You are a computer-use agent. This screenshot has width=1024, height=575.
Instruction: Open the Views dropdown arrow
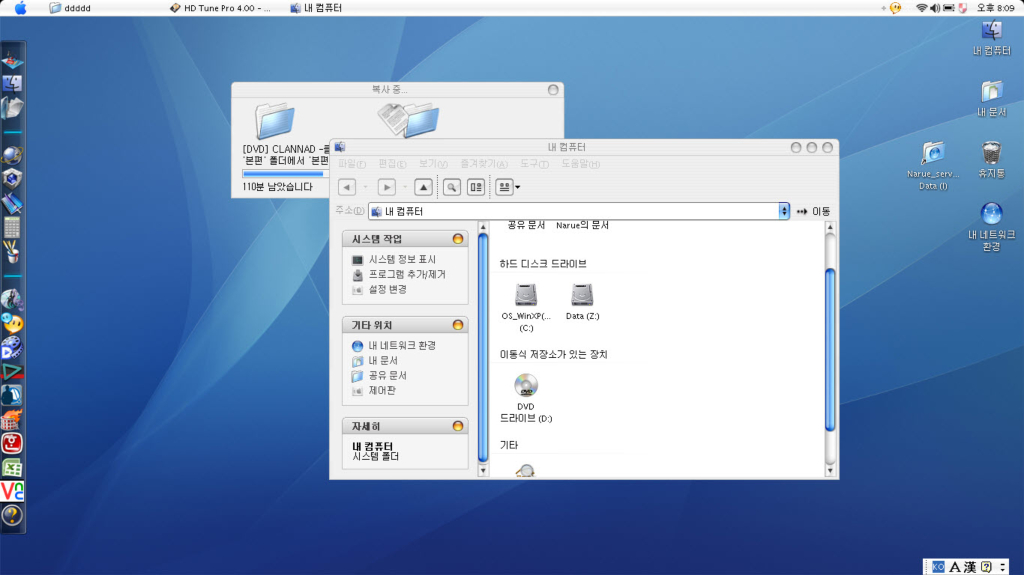point(518,188)
